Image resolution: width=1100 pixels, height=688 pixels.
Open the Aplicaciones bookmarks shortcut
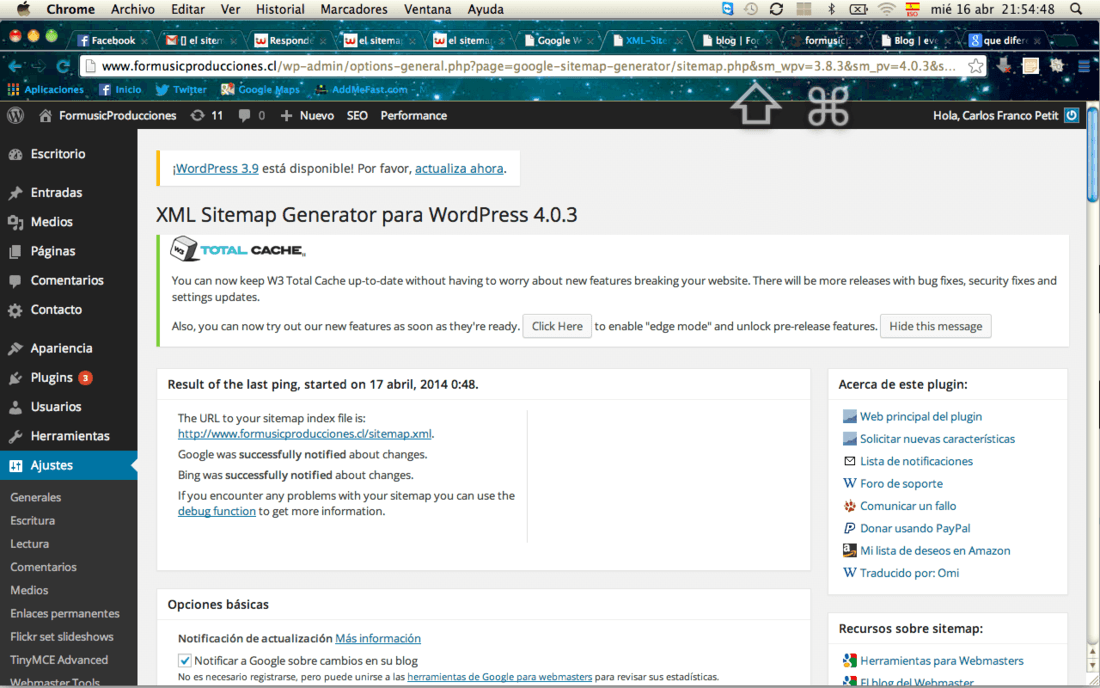46,90
